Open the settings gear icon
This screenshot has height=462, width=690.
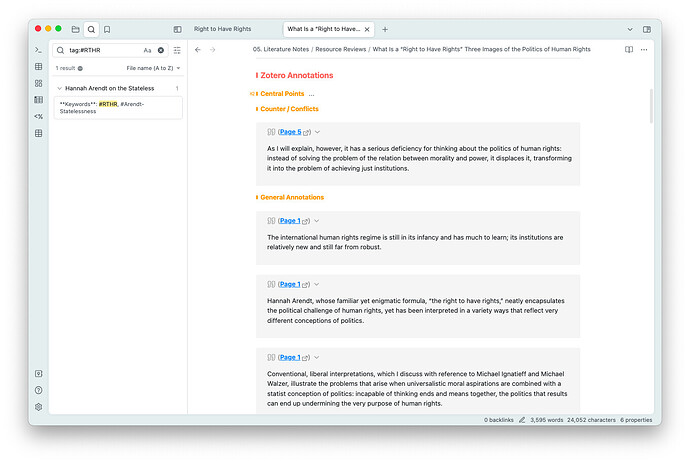click(38, 407)
